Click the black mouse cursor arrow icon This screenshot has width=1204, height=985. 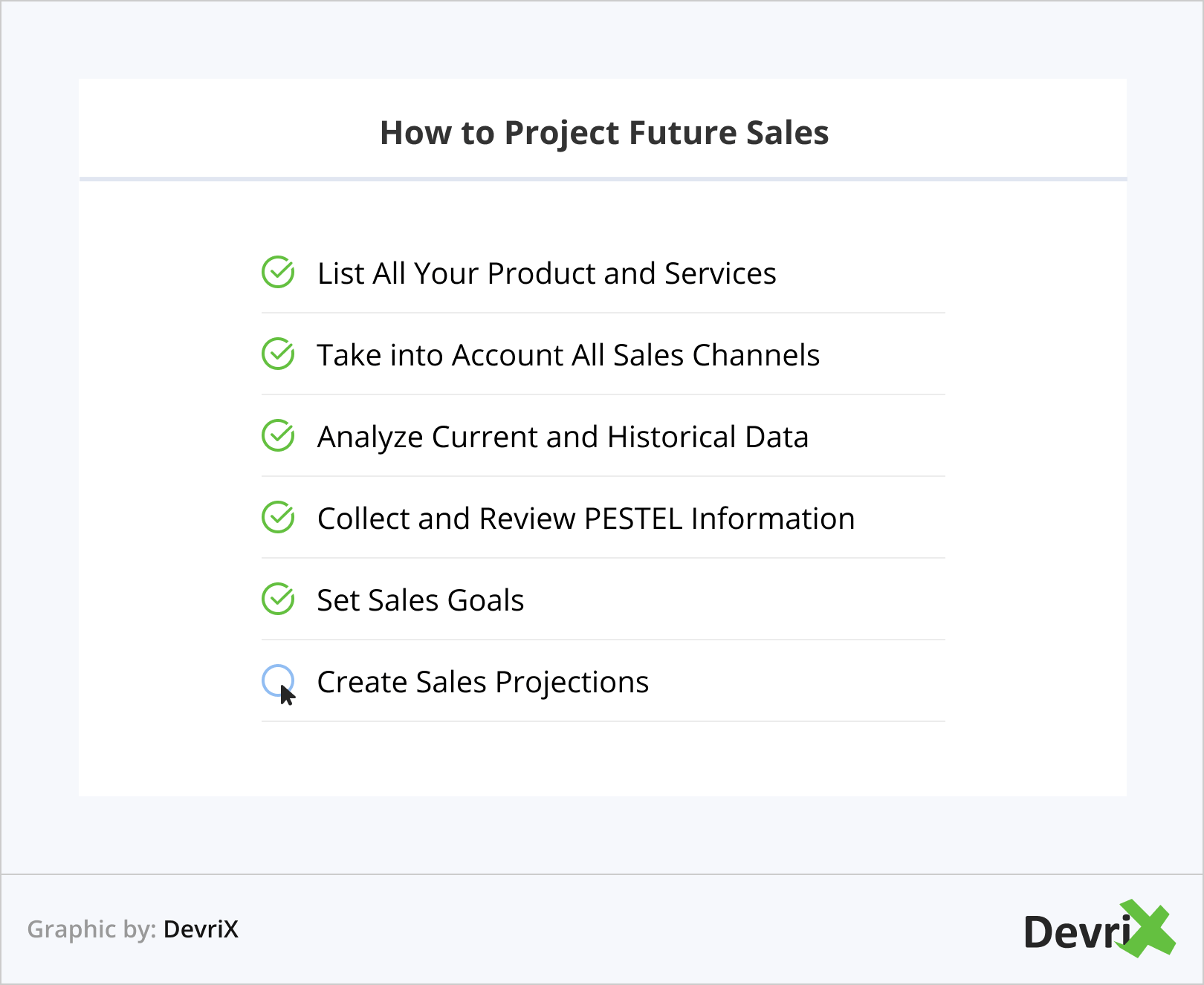click(288, 695)
